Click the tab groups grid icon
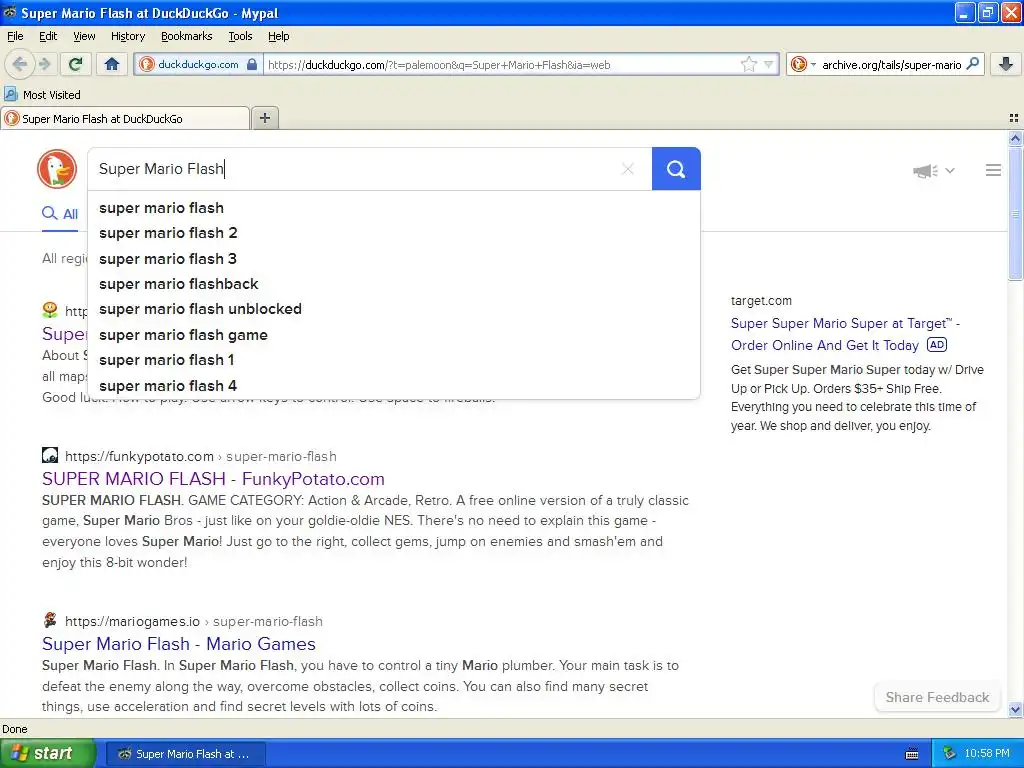1024x768 pixels. tap(1014, 118)
